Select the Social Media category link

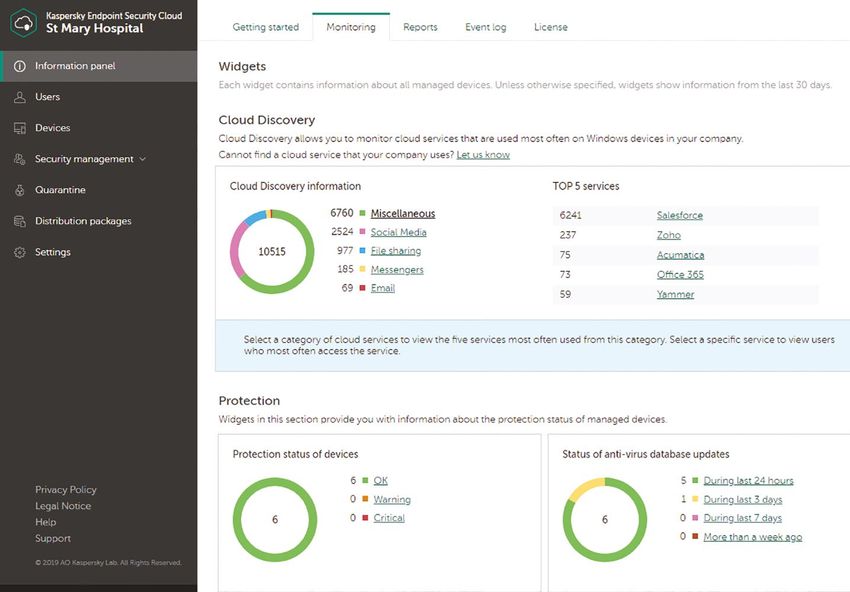[x=398, y=232]
